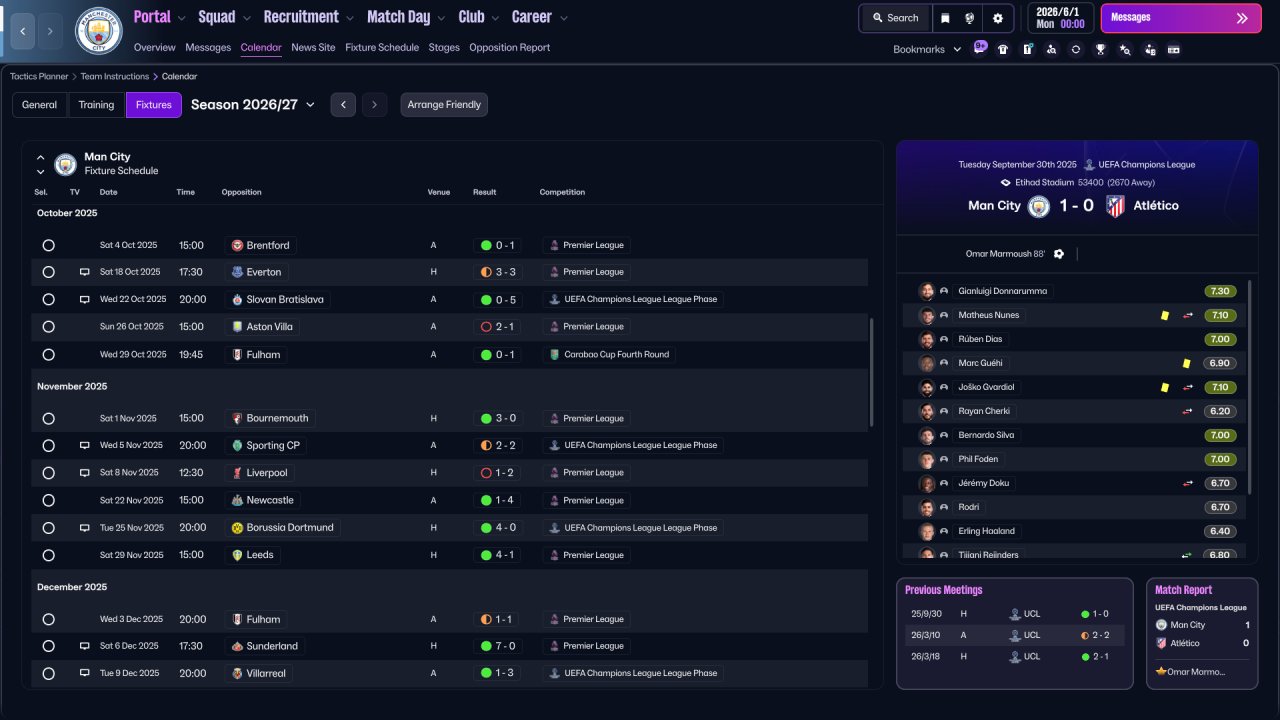Open the Fixture Schedule tab
The image size is (1280, 720).
pyautogui.click(x=382, y=48)
